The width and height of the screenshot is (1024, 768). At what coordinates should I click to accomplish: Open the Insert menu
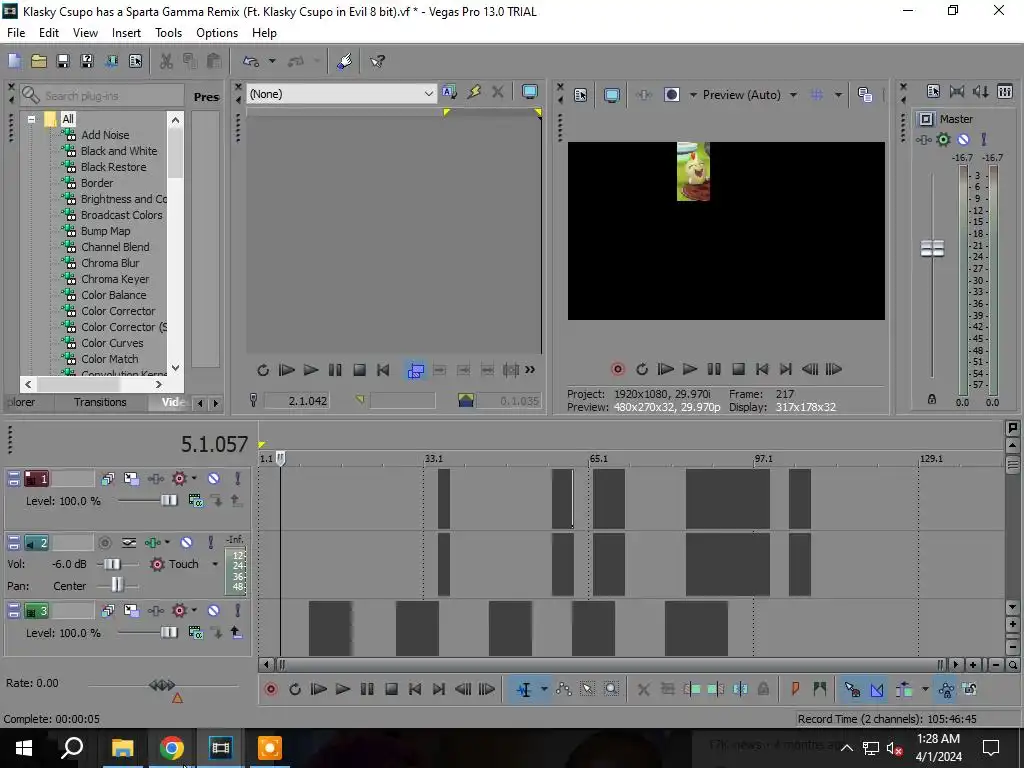pyautogui.click(x=126, y=33)
